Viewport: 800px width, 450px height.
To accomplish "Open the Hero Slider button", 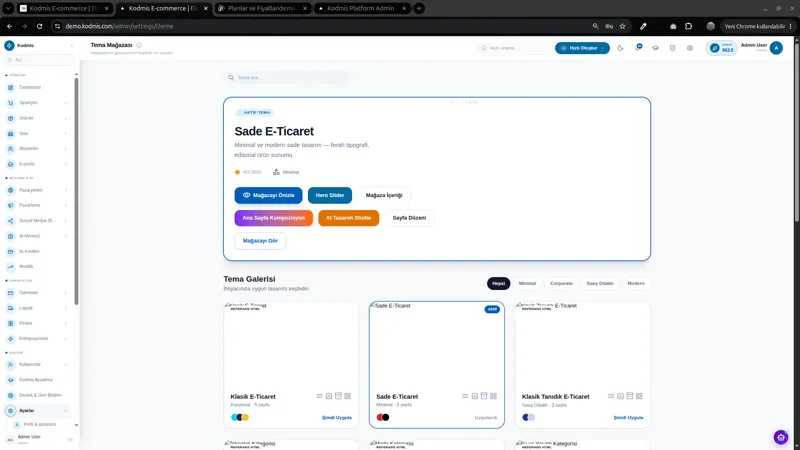I will point(330,195).
